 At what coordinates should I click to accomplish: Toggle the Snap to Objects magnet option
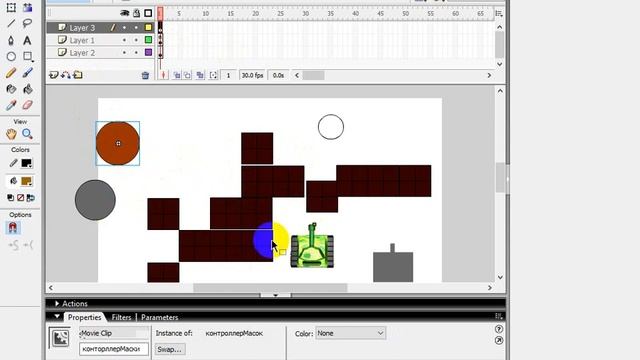13,228
